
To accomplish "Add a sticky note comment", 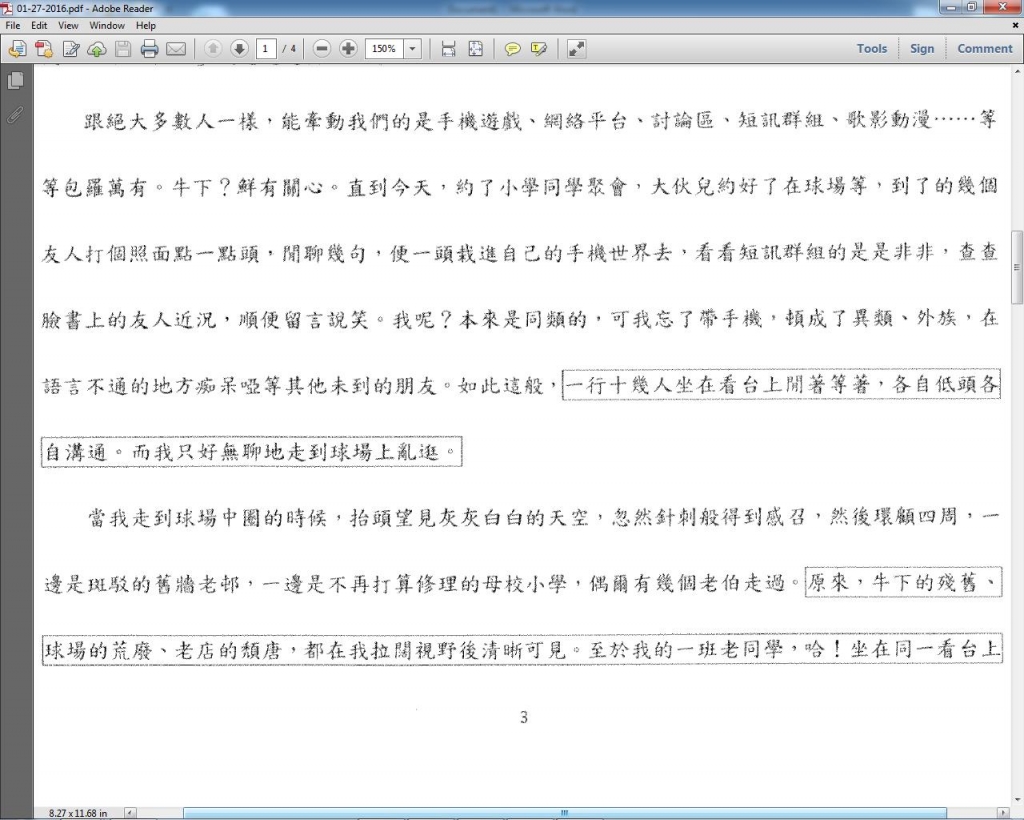I will point(513,49).
